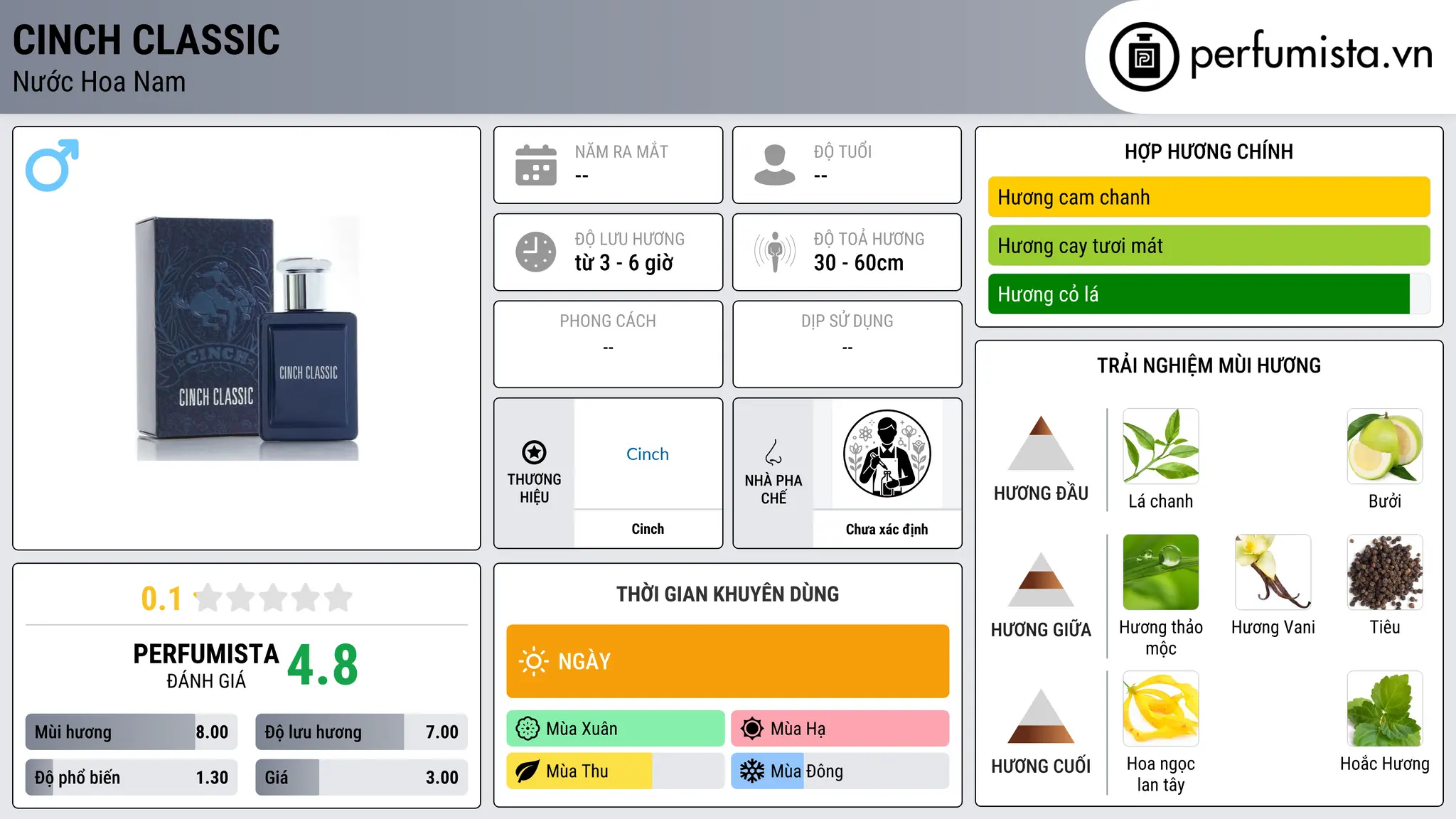The width and height of the screenshot is (1456, 819).
Task: Click the pyramid icon above Hương cuối
Action: click(1041, 716)
